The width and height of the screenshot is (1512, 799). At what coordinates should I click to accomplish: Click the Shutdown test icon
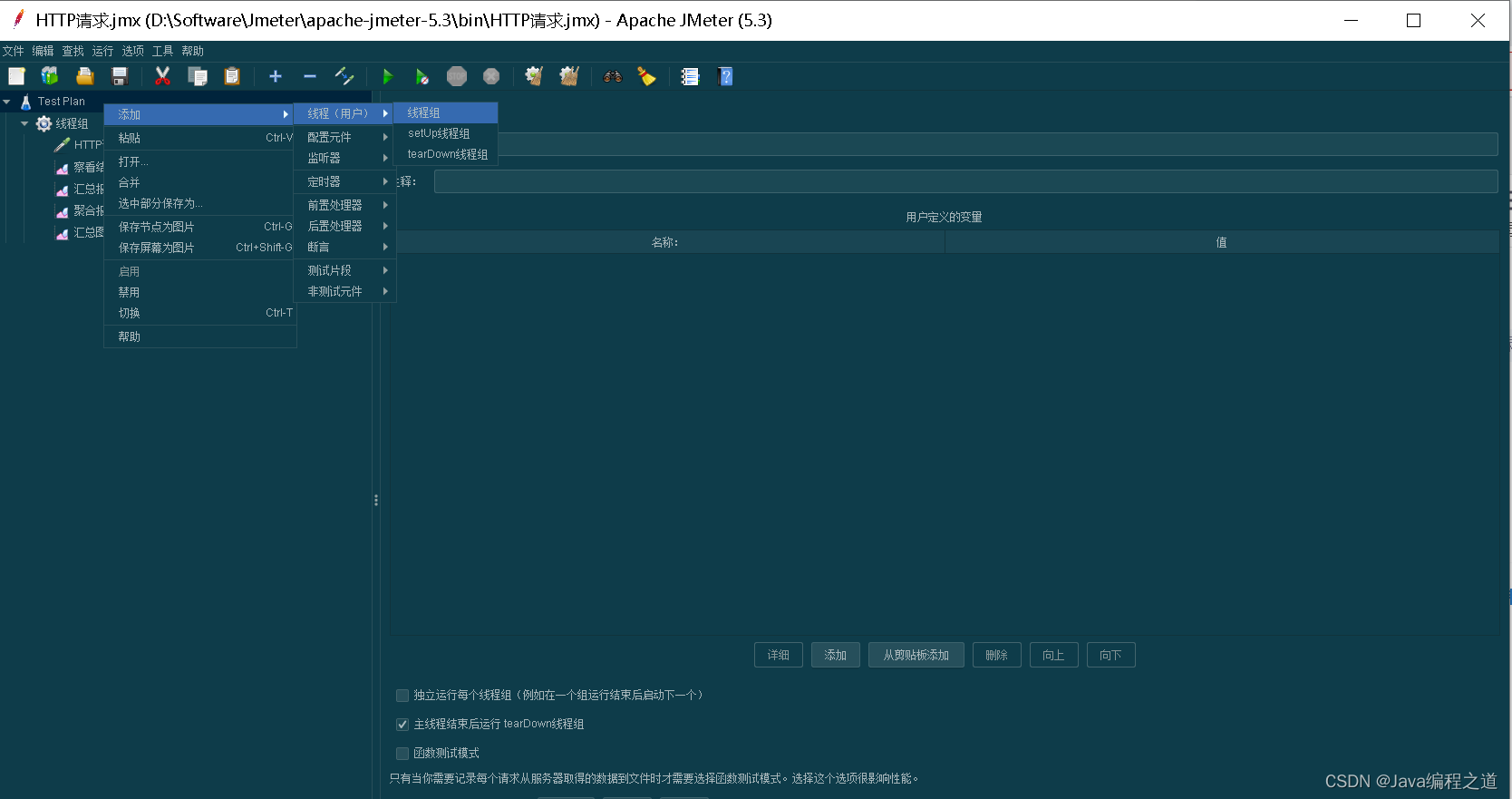pos(491,76)
